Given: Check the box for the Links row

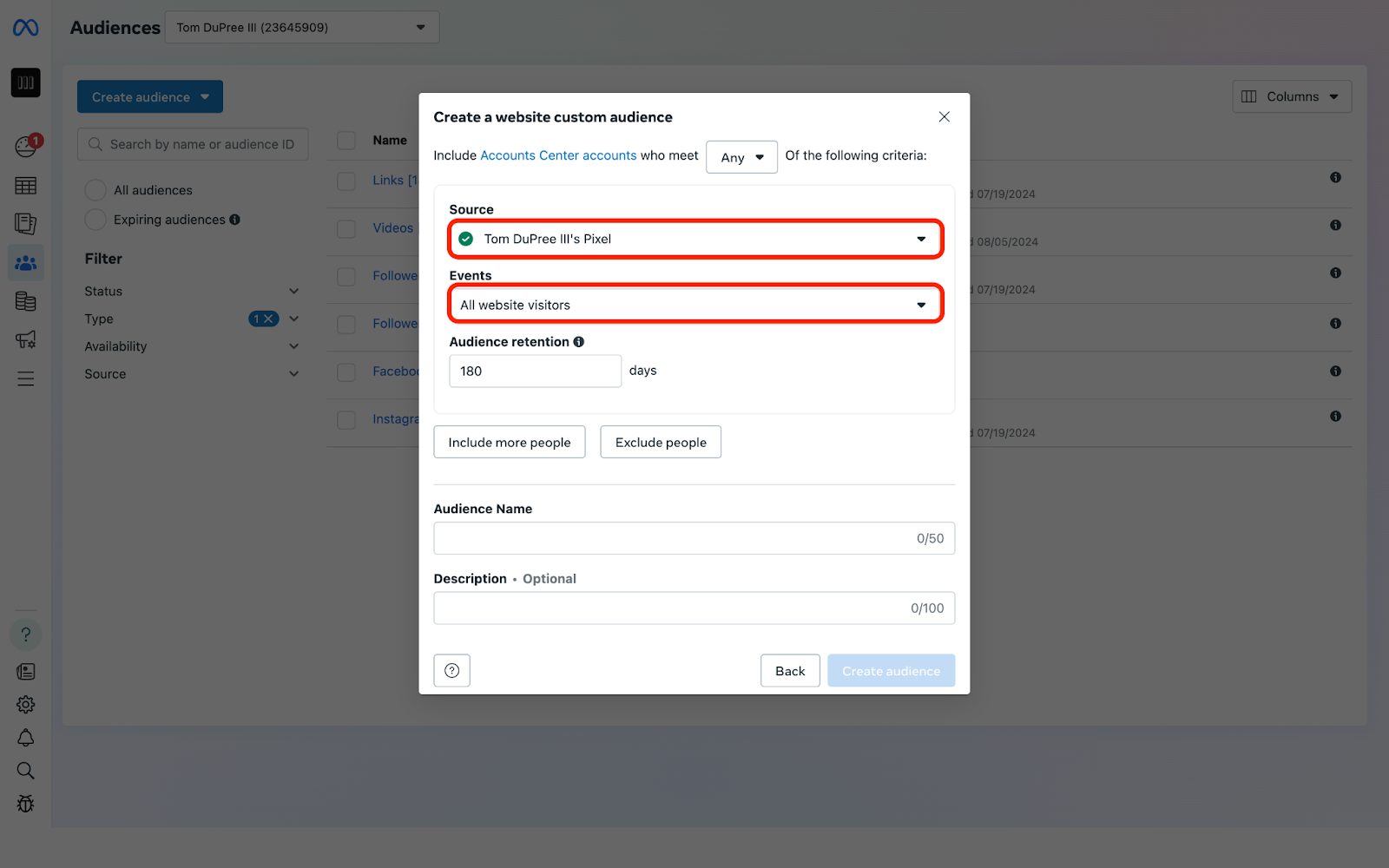Looking at the screenshot, I should tap(346, 181).
